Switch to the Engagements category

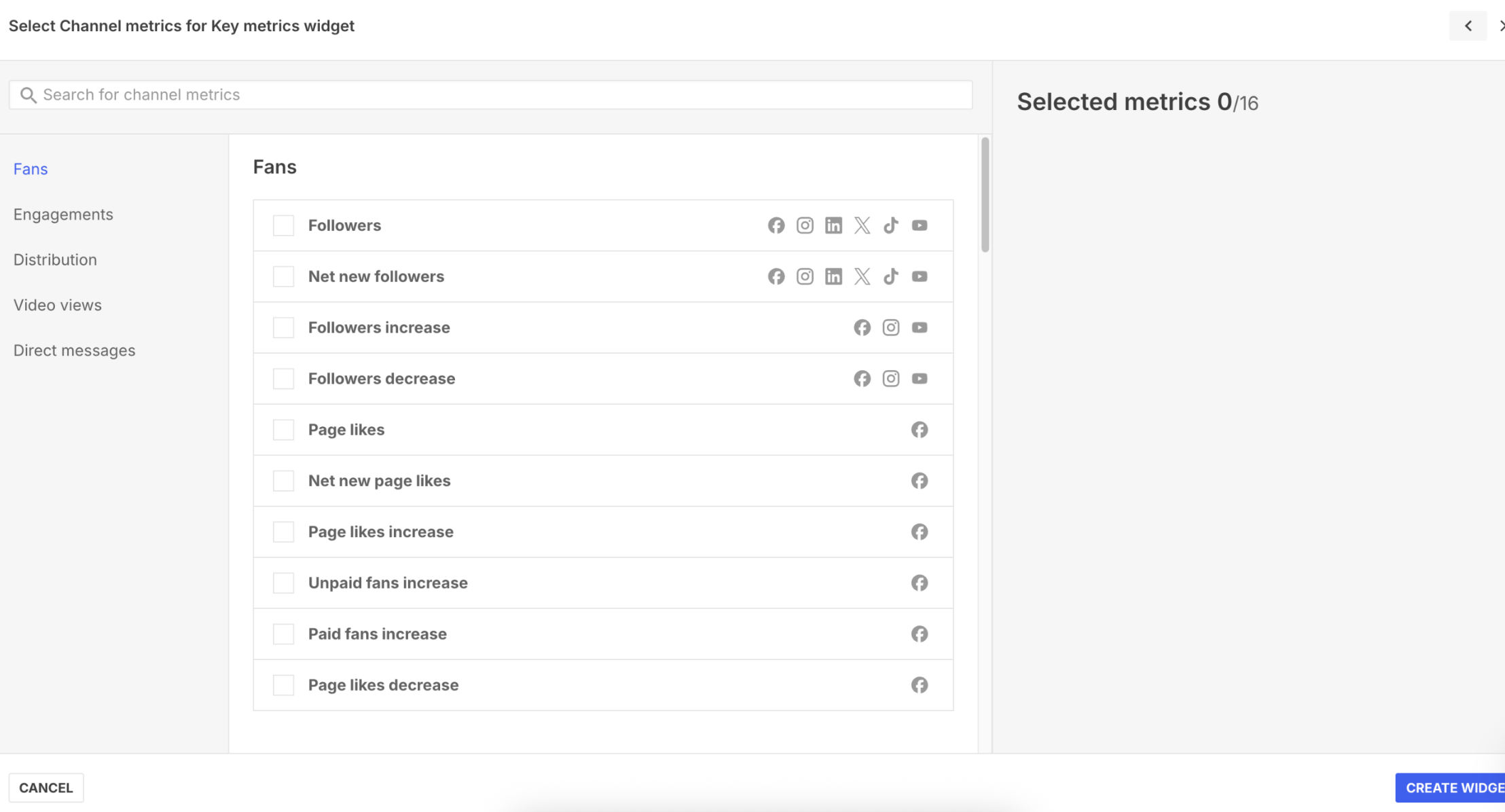point(63,214)
